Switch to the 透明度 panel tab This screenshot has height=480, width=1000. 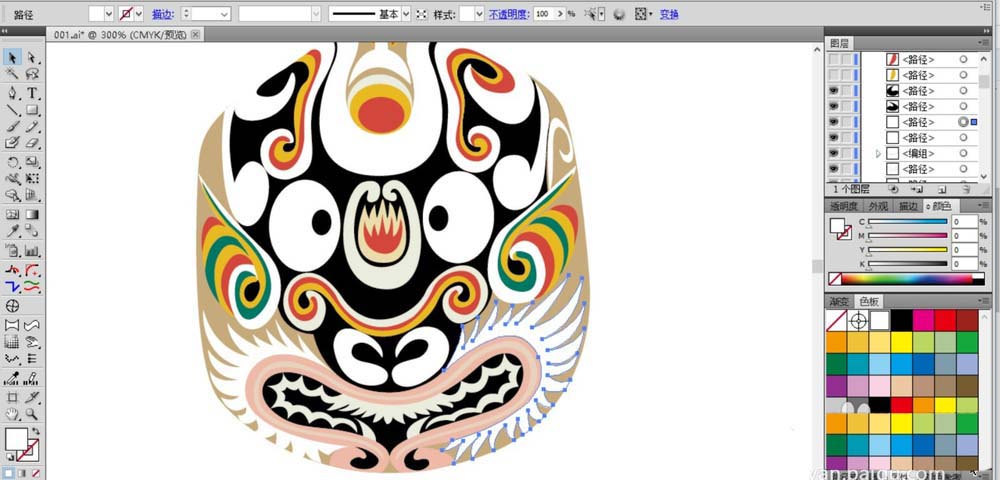[x=845, y=206]
